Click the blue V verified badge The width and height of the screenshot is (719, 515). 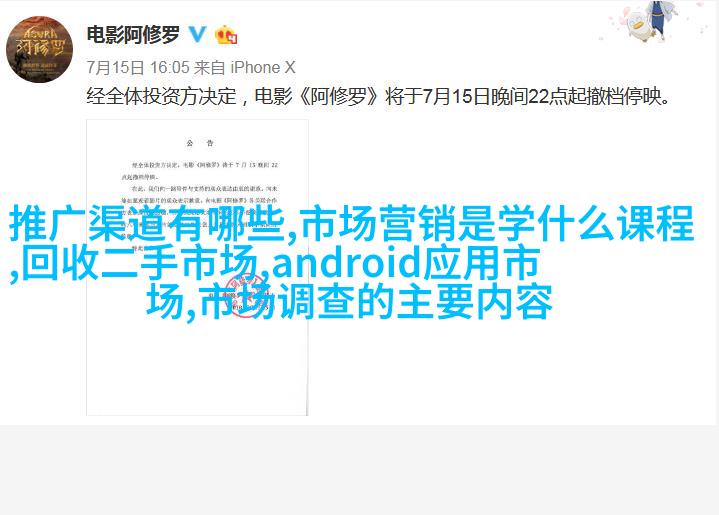(198, 34)
